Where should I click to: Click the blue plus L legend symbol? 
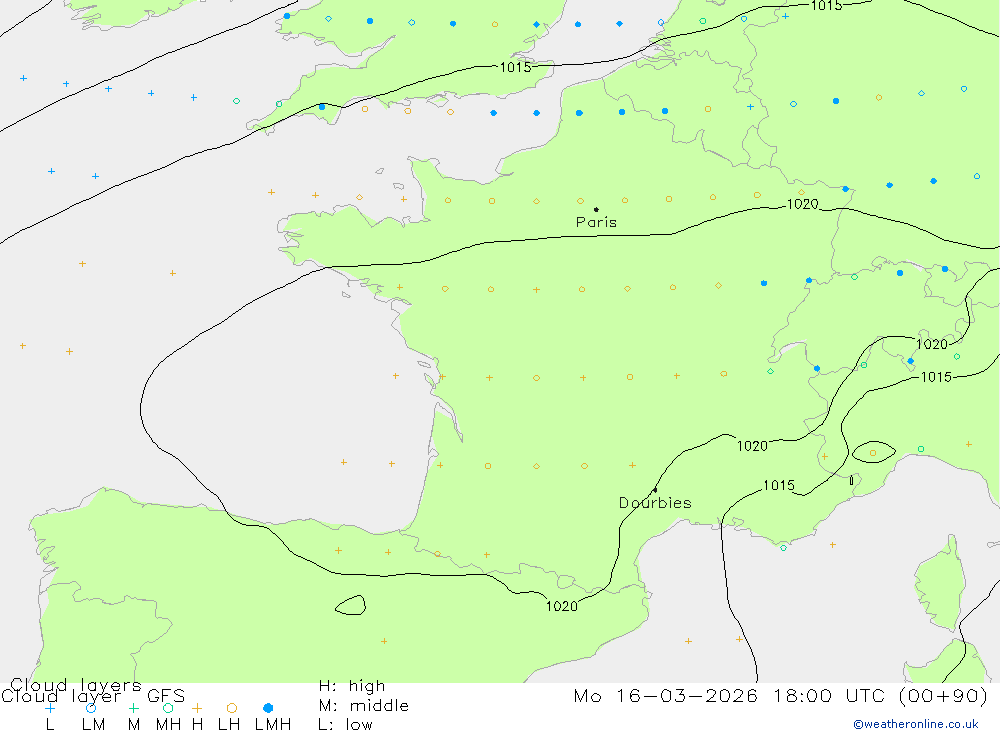click(50, 708)
